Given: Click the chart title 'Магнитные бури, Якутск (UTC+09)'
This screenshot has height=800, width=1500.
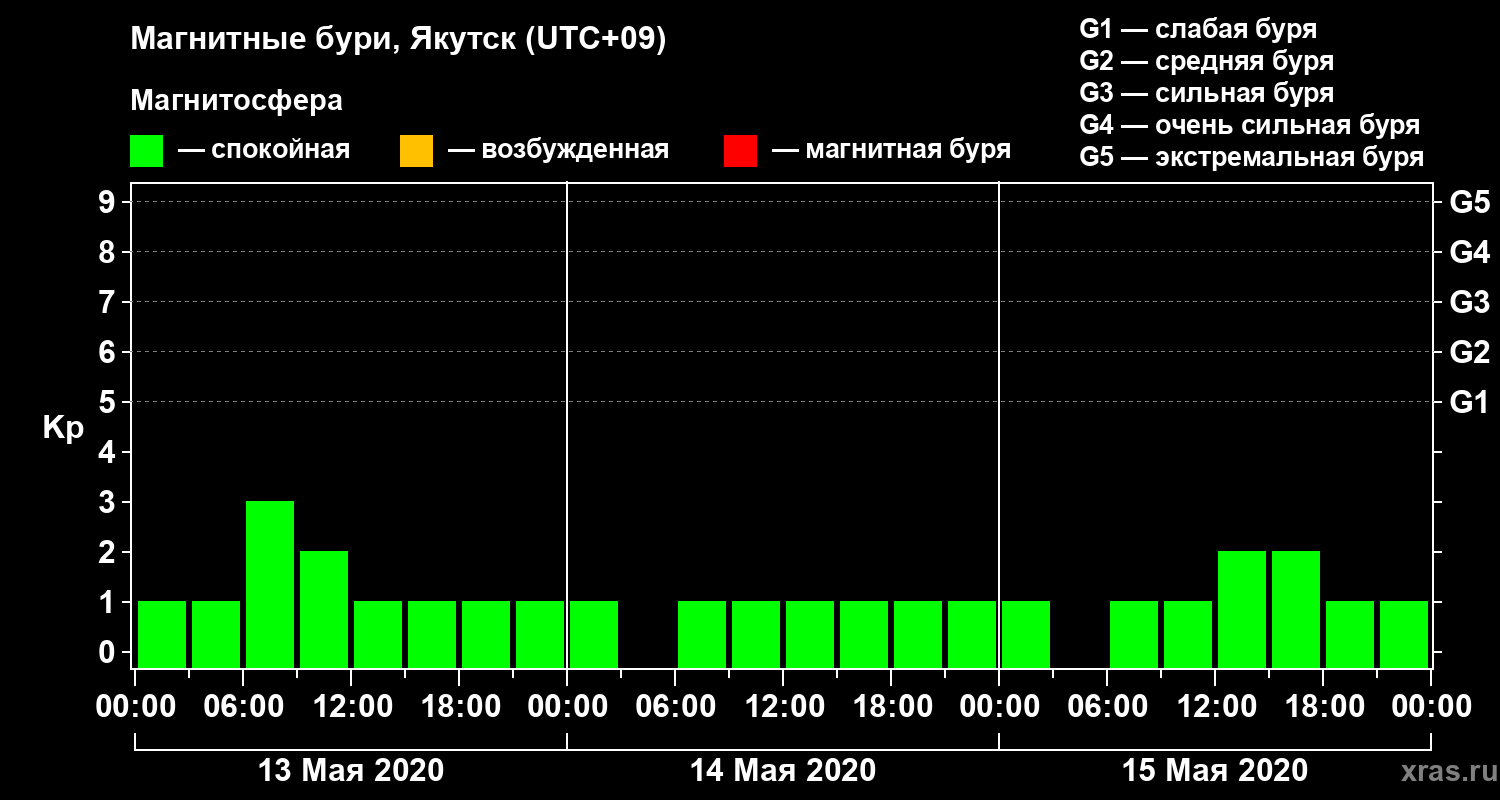Looking at the screenshot, I should pyautogui.click(x=398, y=40).
